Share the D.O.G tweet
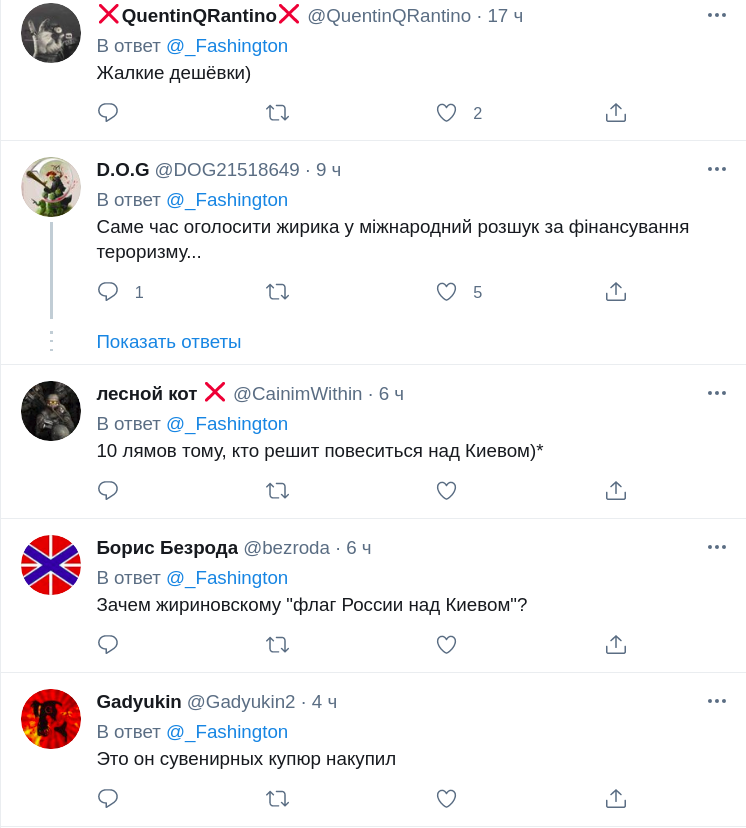This screenshot has width=746, height=828. coord(616,292)
